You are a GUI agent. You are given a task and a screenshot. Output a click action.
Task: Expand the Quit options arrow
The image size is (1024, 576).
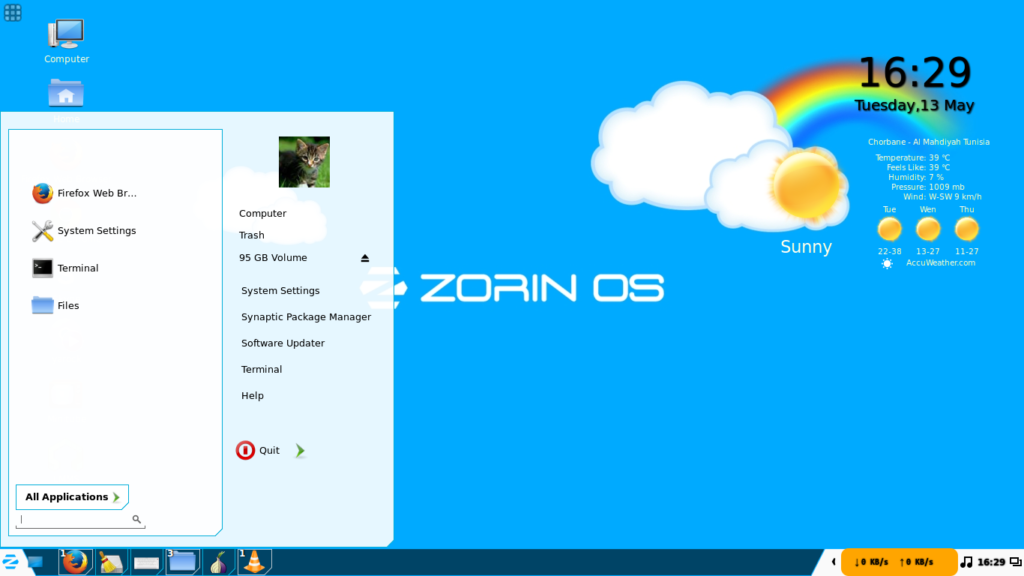coord(300,451)
